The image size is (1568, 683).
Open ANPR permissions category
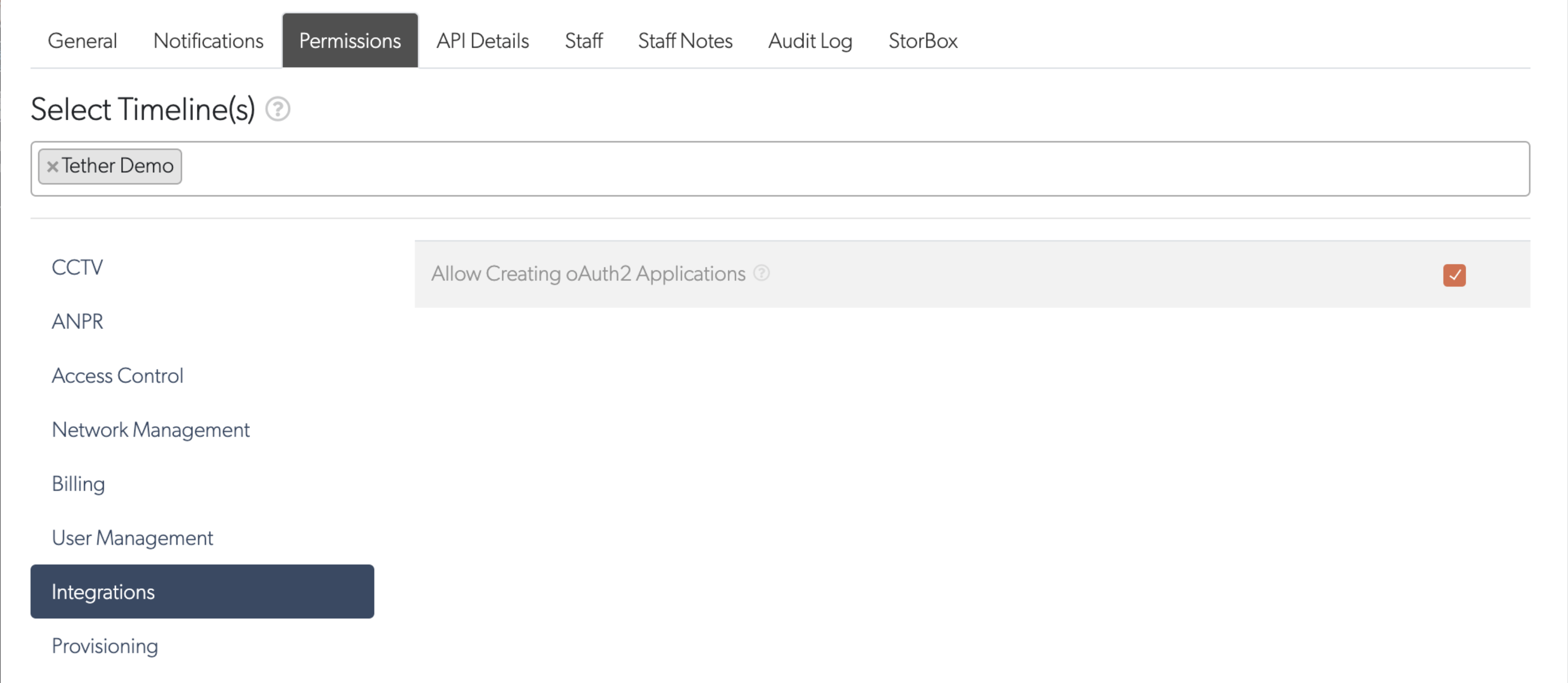77,321
